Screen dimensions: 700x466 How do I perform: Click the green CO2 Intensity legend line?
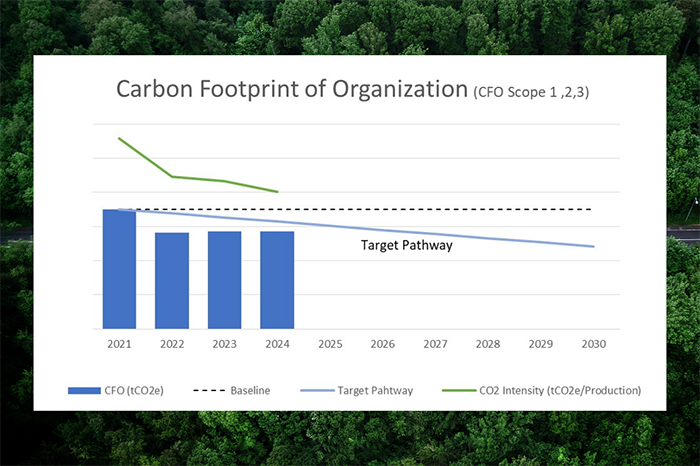tap(459, 391)
